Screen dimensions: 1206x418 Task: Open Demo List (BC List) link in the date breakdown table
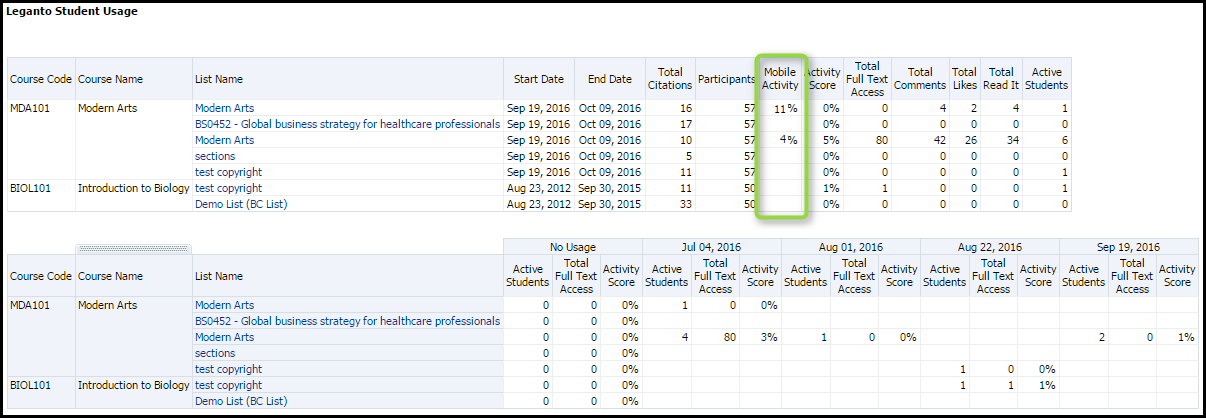click(x=241, y=401)
